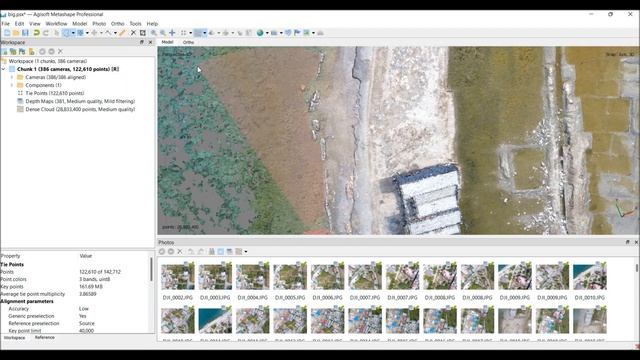Zoom in with the magnifier plus icon
This screenshot has height=360, width=640.
tap(153, 33)
